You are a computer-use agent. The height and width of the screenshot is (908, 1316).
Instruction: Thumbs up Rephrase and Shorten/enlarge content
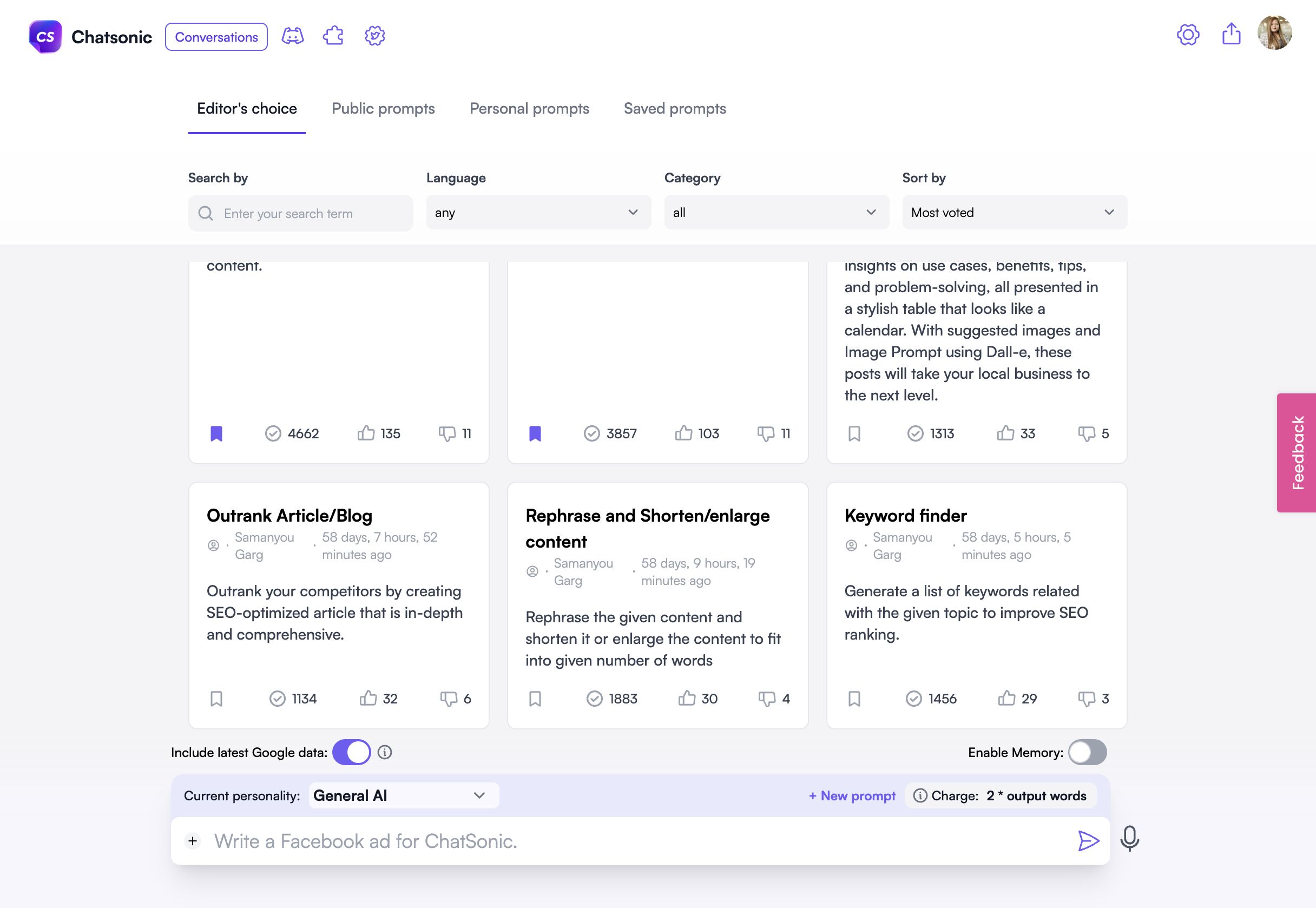pyautogui.click(x=687, y=698)
